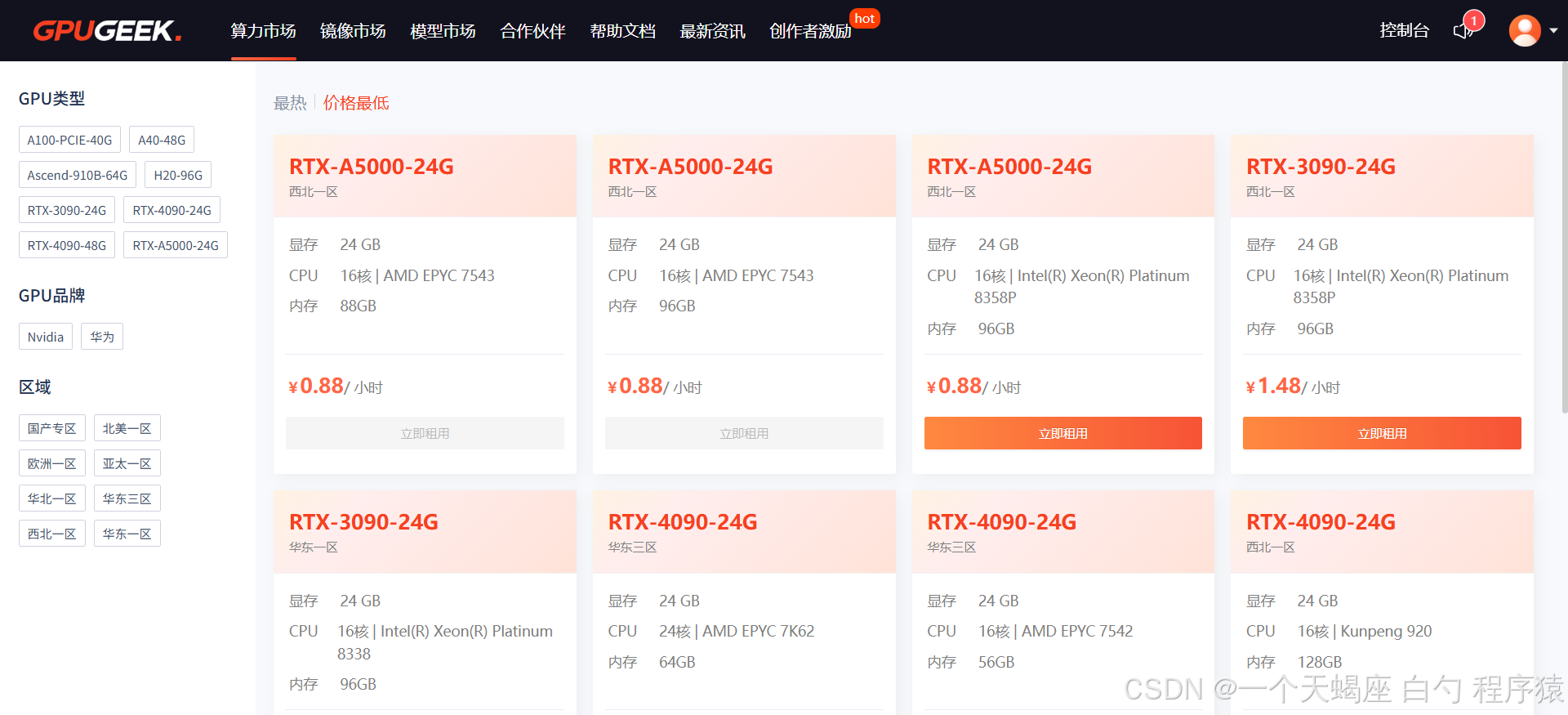Filter by RTX-3090-24G GPU type tag
The height and width of the screenshot is (715, 1568).
click(67, 210)
